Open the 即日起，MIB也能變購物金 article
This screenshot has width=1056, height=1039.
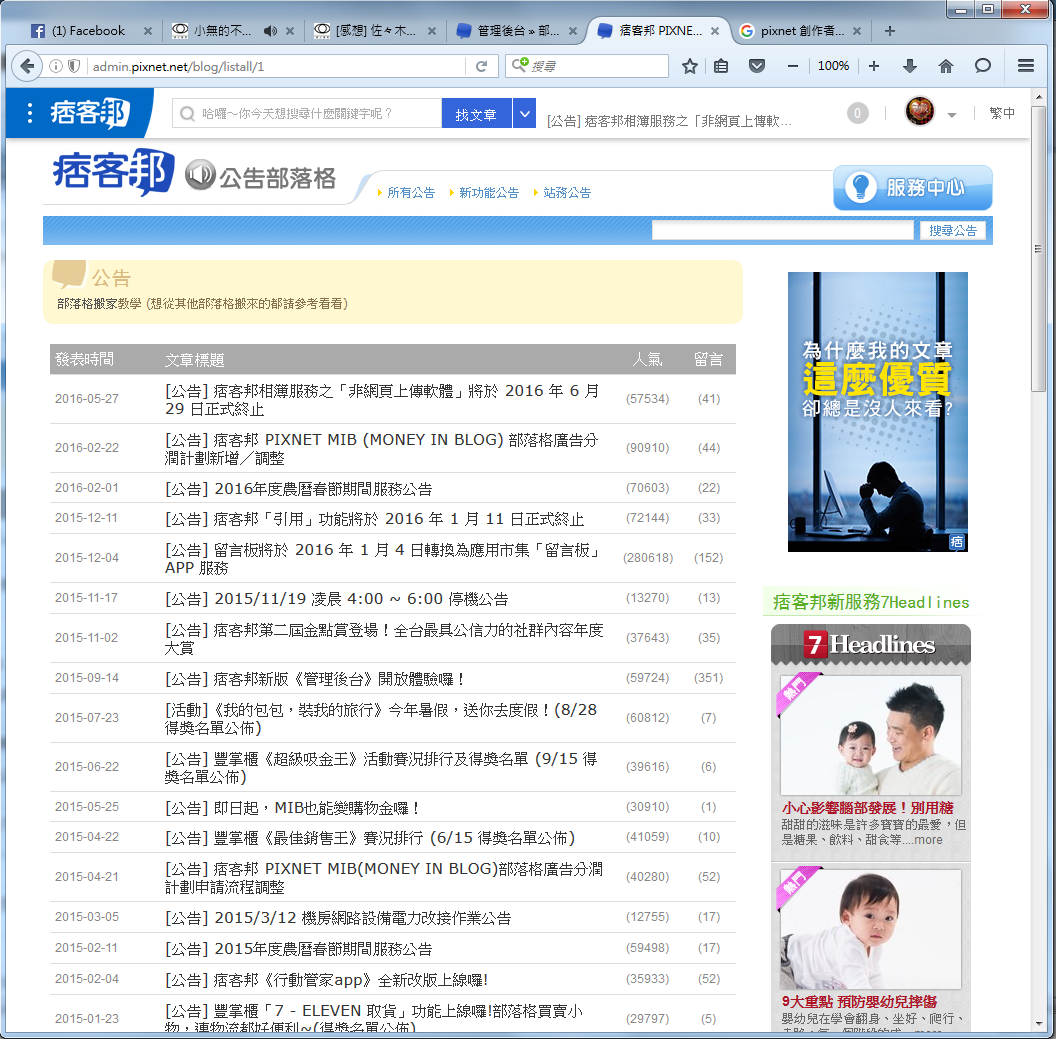(294, 807)
